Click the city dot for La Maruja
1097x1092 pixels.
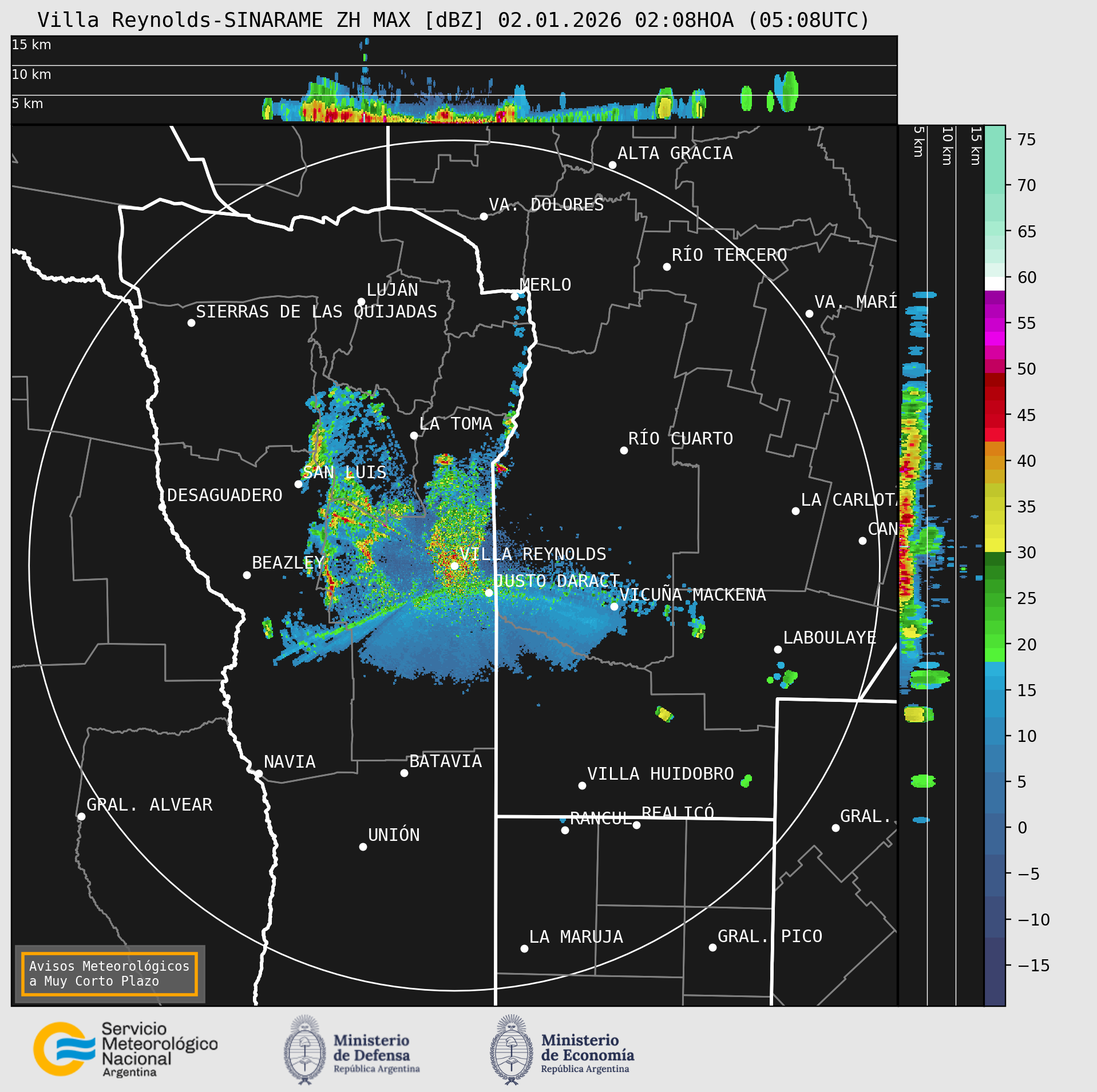(x=524, y=948)
